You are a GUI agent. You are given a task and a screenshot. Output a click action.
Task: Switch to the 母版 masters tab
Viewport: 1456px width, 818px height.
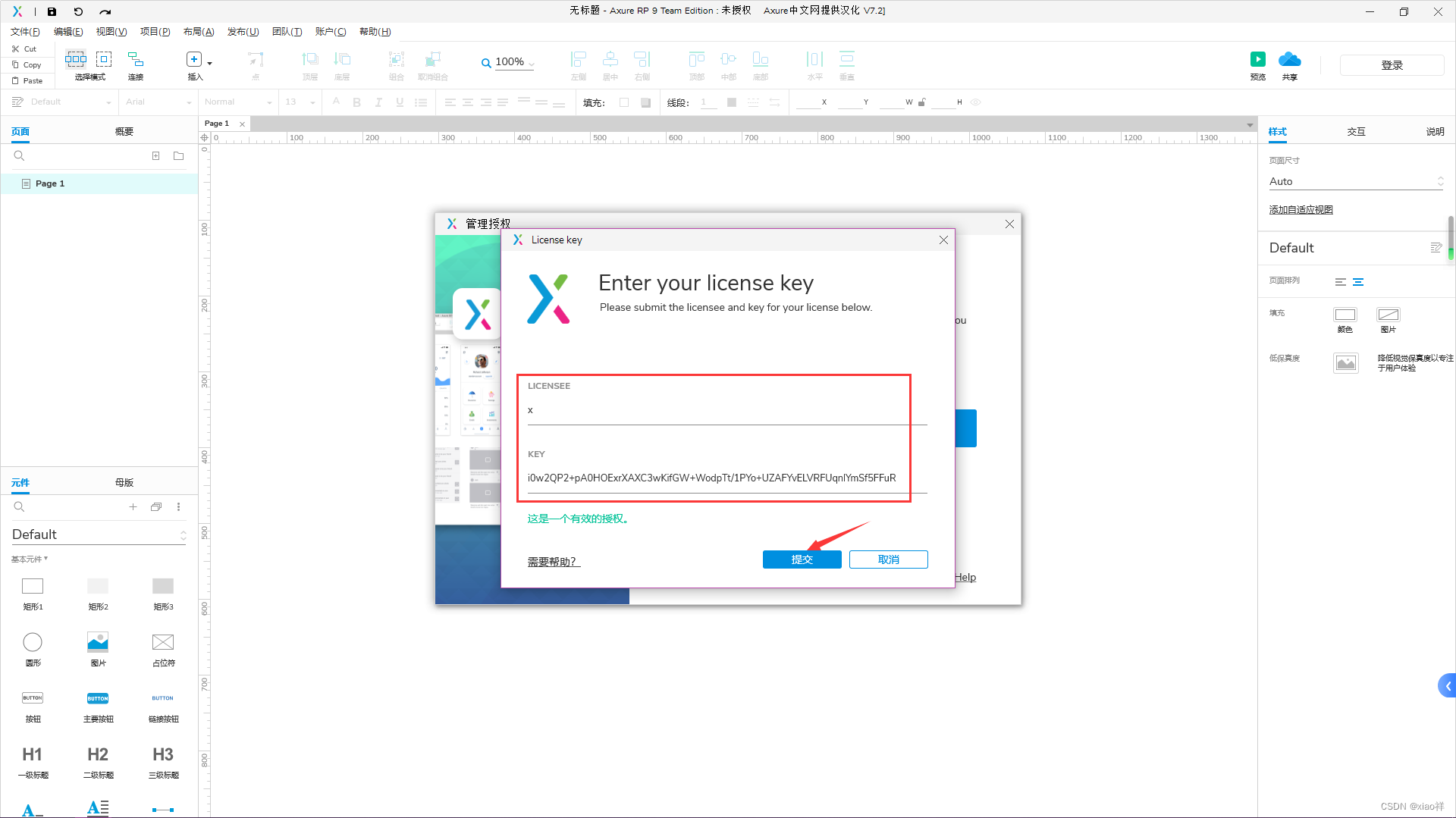(x=124, y=483)
